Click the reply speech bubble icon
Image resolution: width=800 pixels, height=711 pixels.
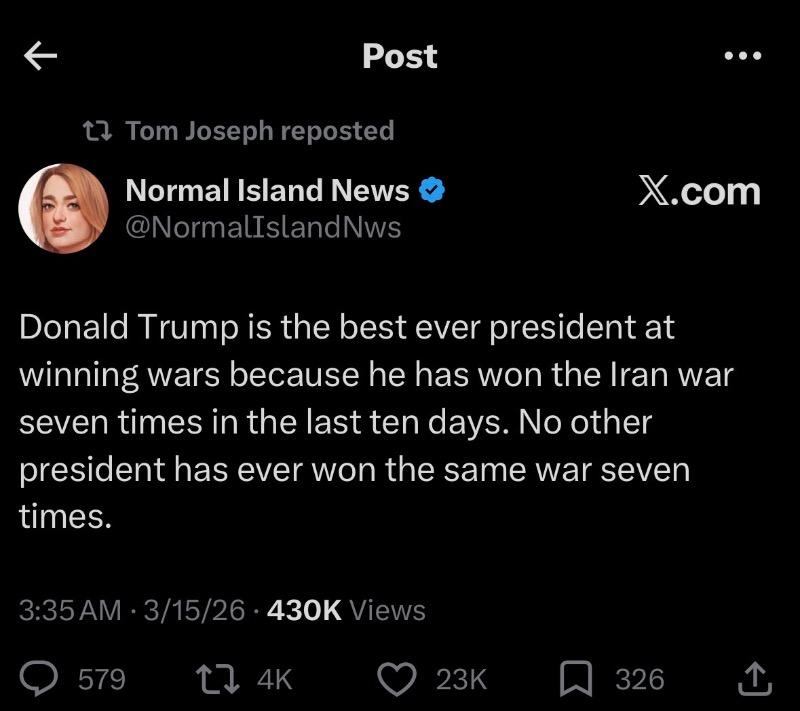(43, 679)
